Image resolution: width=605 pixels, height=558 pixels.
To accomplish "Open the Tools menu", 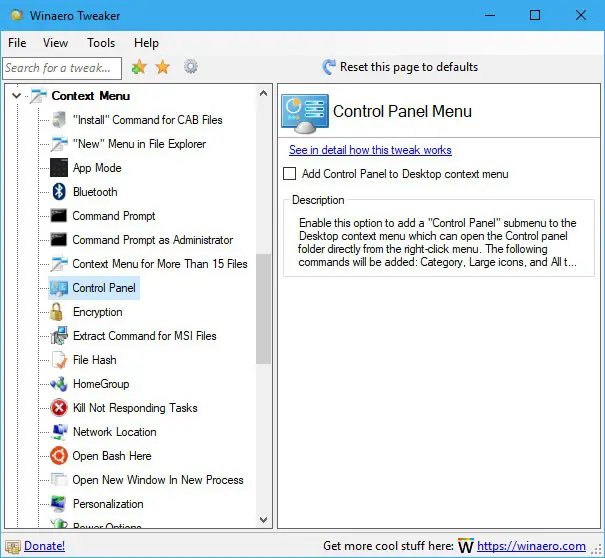I will pos(101,43).
